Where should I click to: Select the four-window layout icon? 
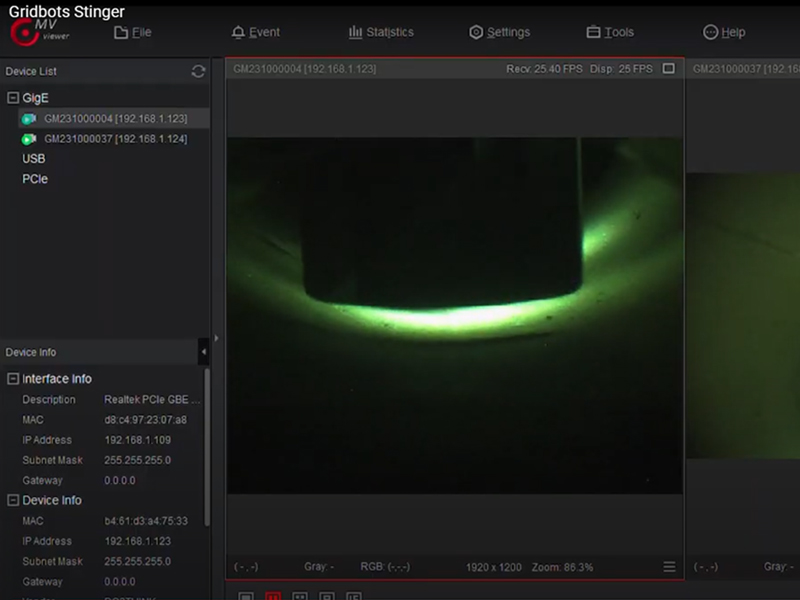coord(300,596)
